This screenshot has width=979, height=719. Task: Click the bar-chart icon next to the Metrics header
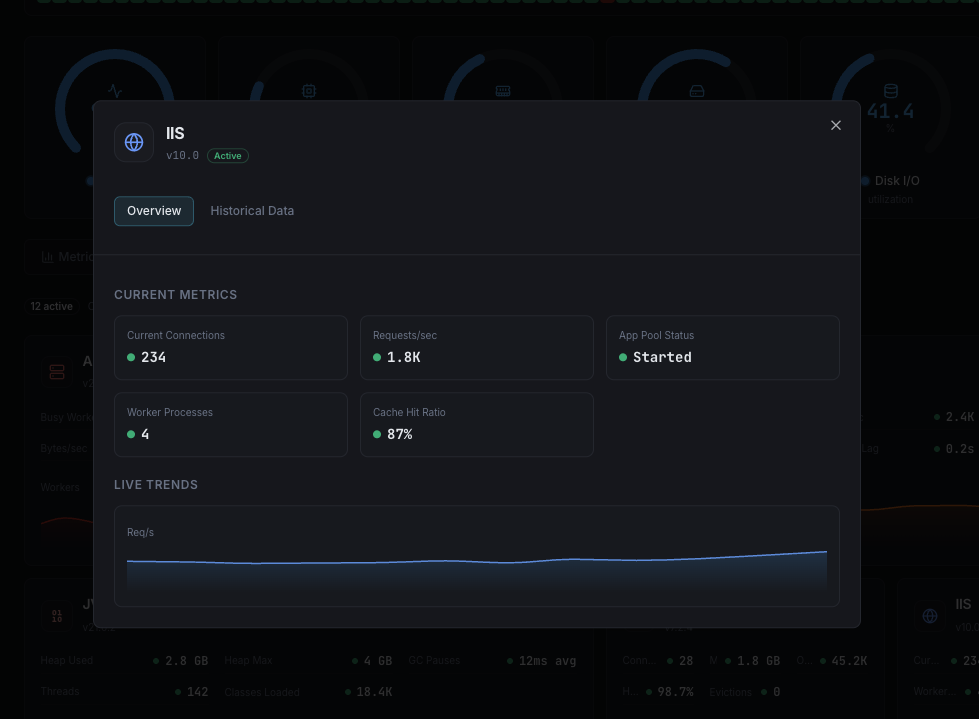pyautogui.click(x=48, y=257)
